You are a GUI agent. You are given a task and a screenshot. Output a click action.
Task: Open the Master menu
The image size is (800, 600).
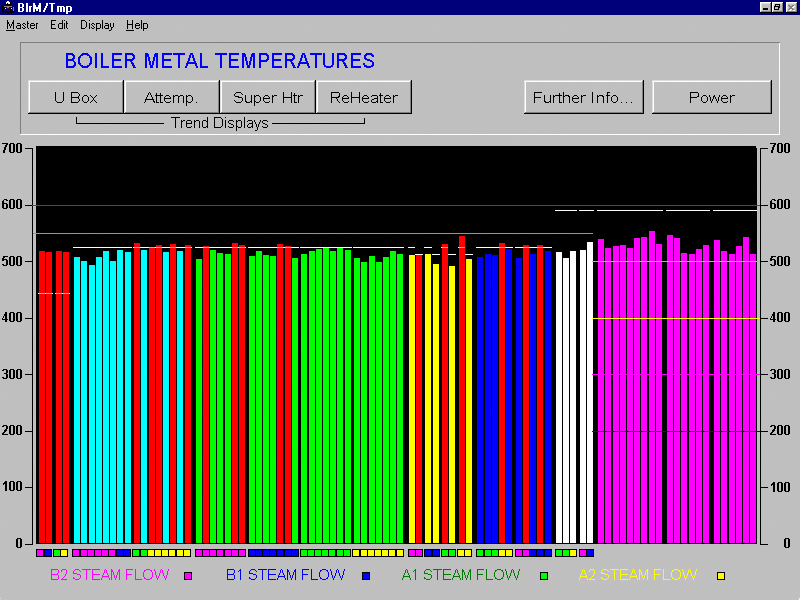22,25
